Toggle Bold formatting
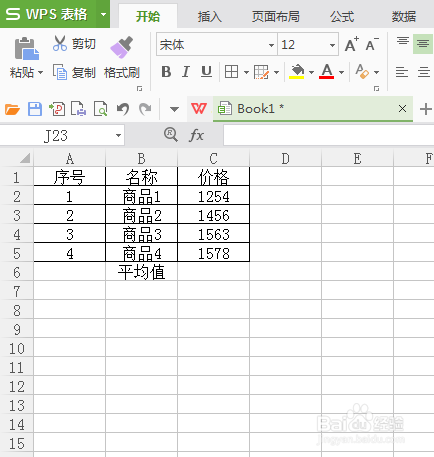This screenshot has height=457, width=434. [x=166, y=72]
